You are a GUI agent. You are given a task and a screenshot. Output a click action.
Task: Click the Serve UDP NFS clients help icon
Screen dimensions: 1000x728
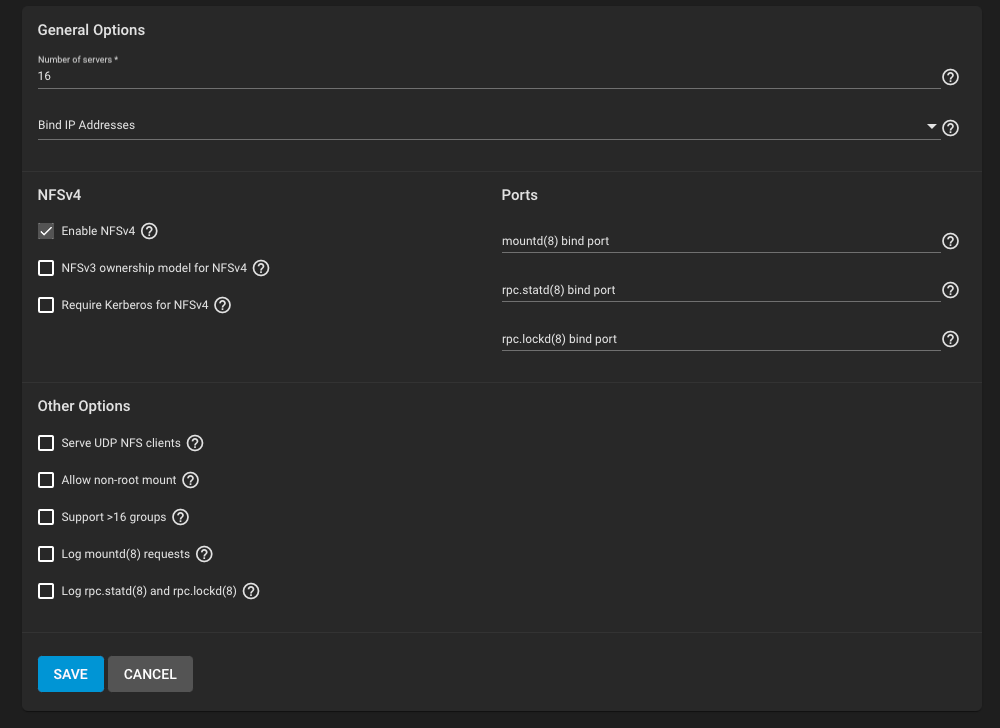195,443
